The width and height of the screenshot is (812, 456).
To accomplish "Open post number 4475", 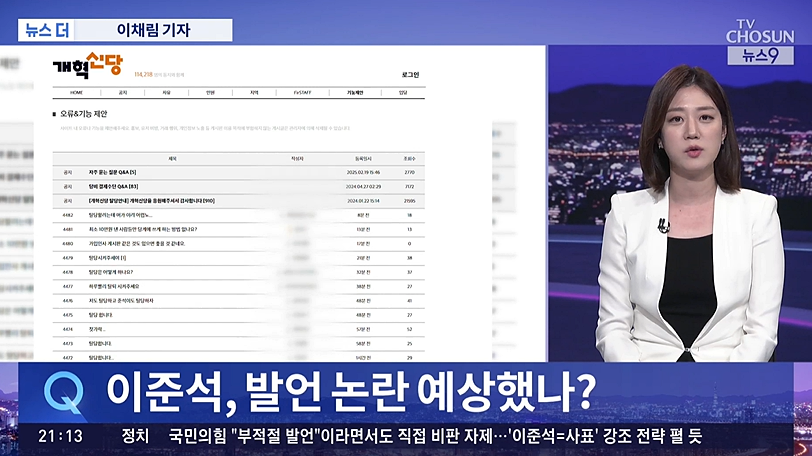I will tap(100, 315).
